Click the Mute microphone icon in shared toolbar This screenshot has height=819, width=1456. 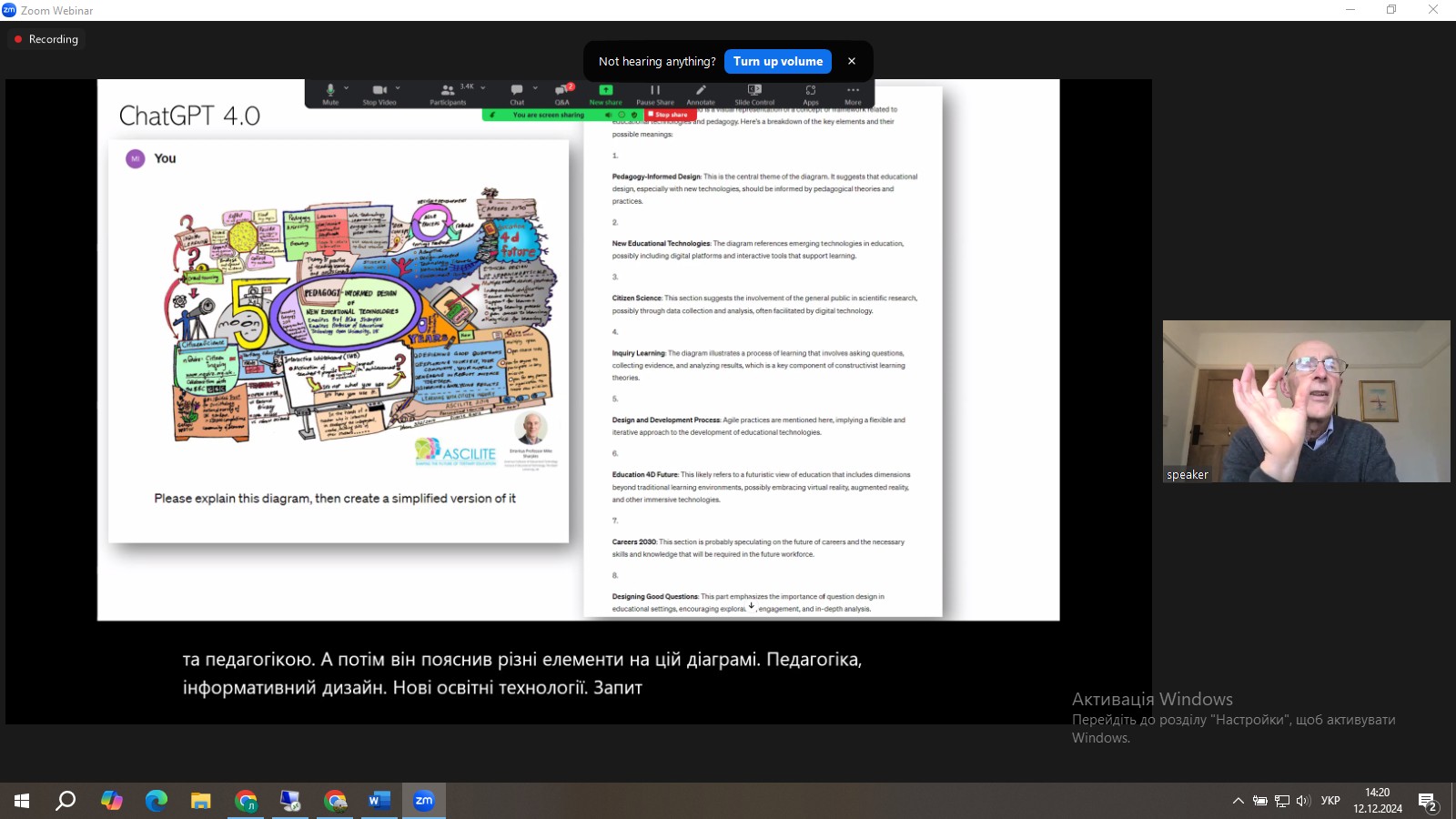(330, 89)
